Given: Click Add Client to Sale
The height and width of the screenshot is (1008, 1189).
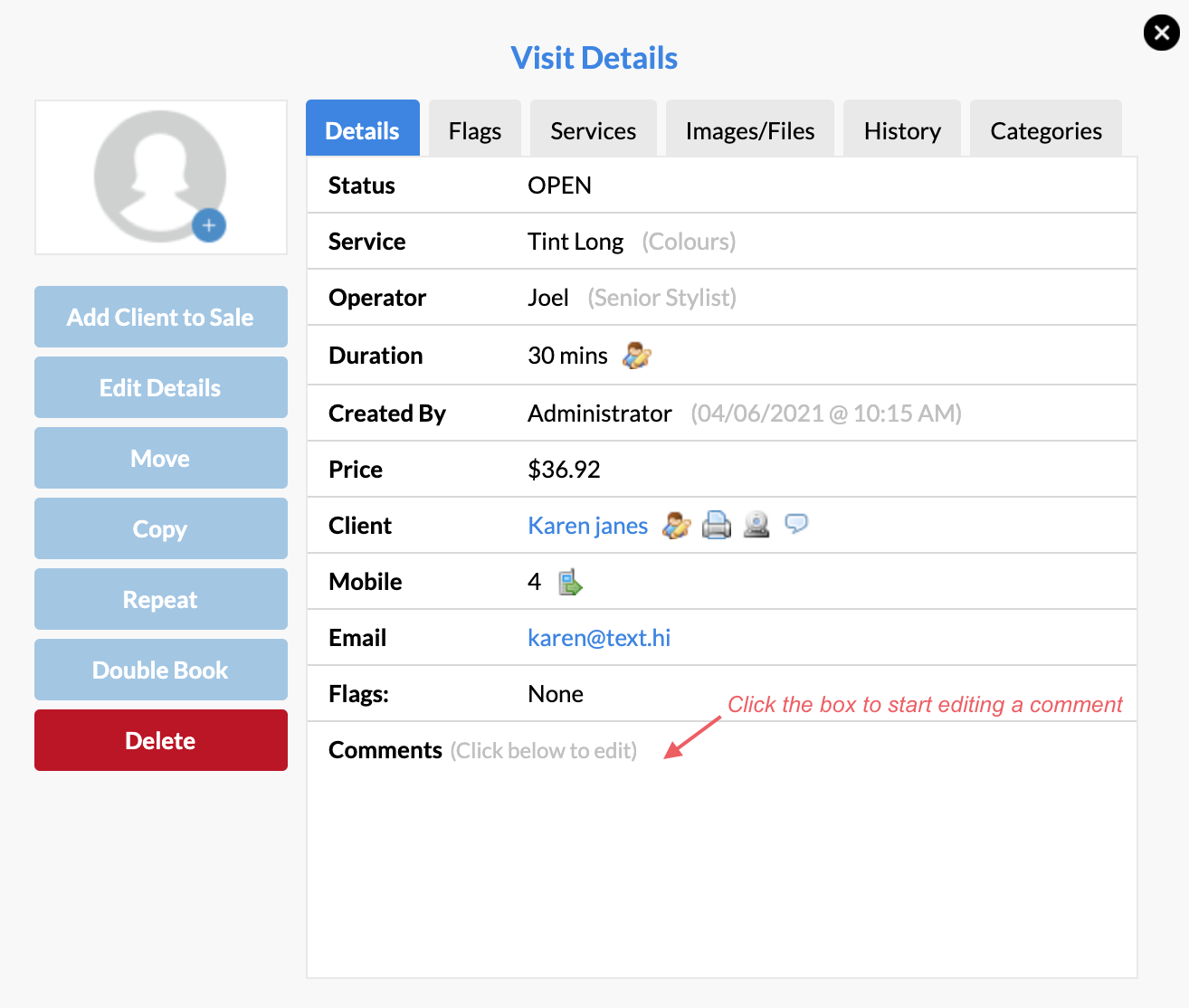Looking at the screenshot, I should pos(160,317).
